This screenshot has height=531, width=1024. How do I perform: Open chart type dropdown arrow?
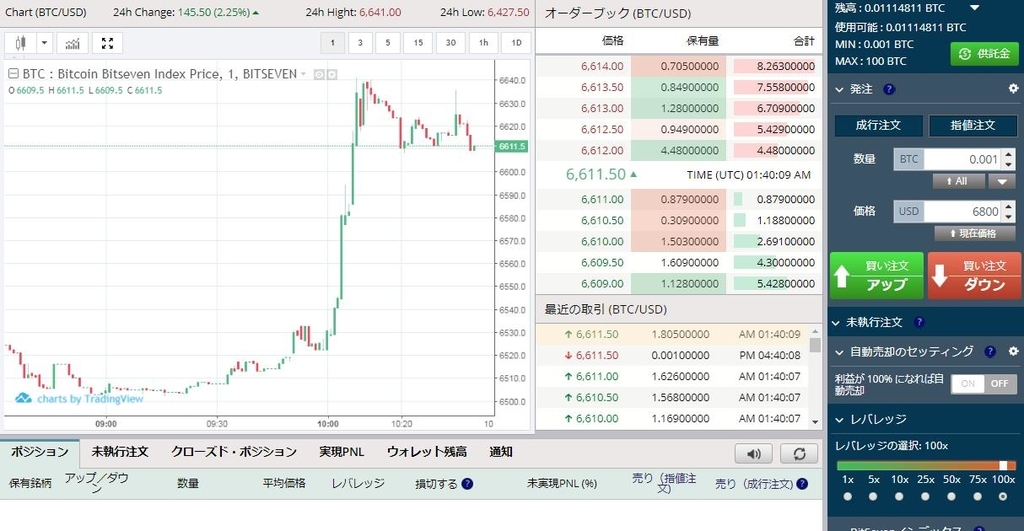(x=44, y=43)
